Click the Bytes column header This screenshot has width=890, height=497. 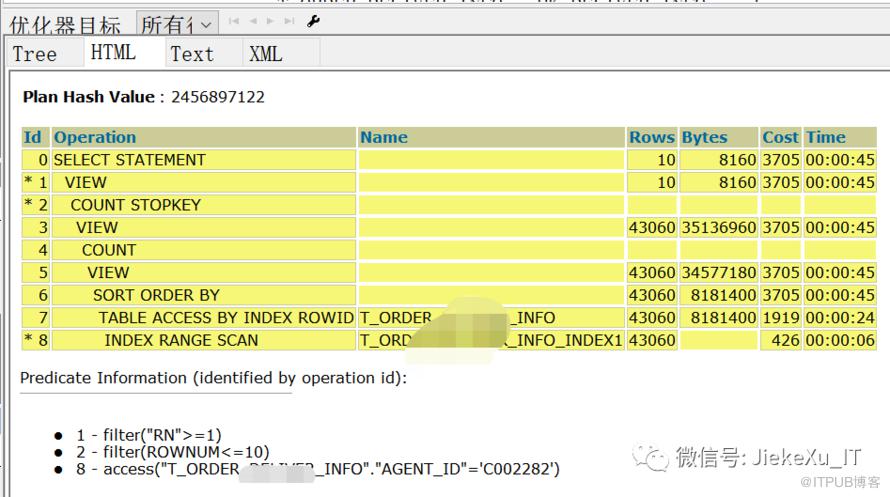705,138
